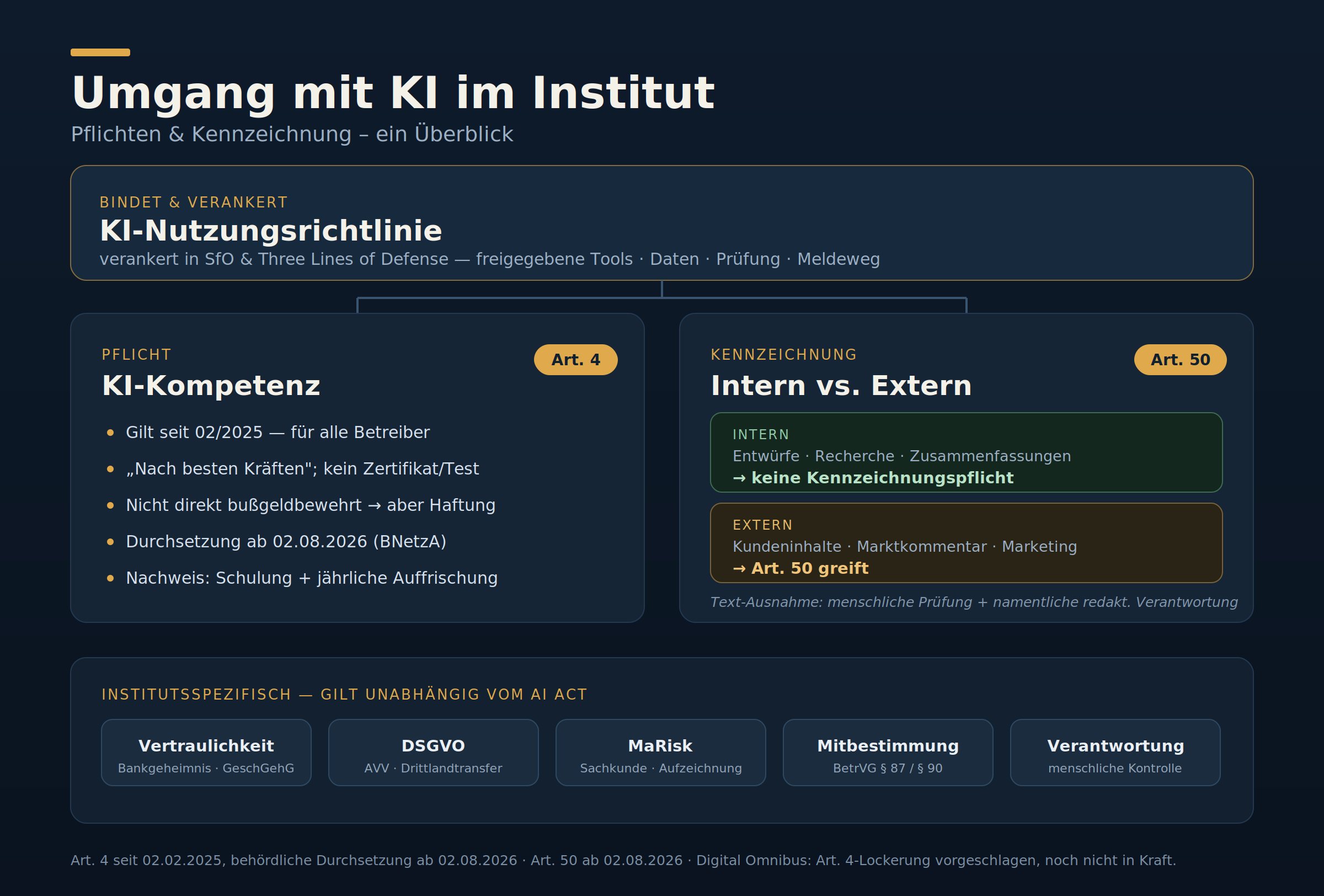Screen dimensions: 1324x896
Task: Click the "KENNZEICHNUNG" label
Action: coord(783,355)
